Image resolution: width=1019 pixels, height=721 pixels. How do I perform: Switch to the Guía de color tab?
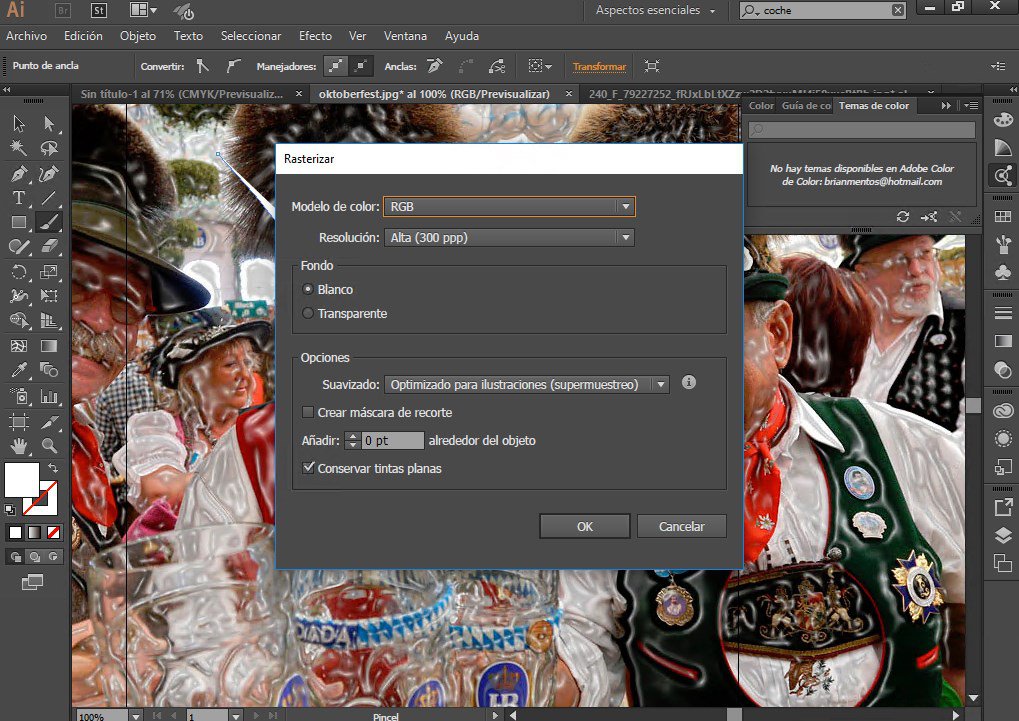[x=806, y=106]
